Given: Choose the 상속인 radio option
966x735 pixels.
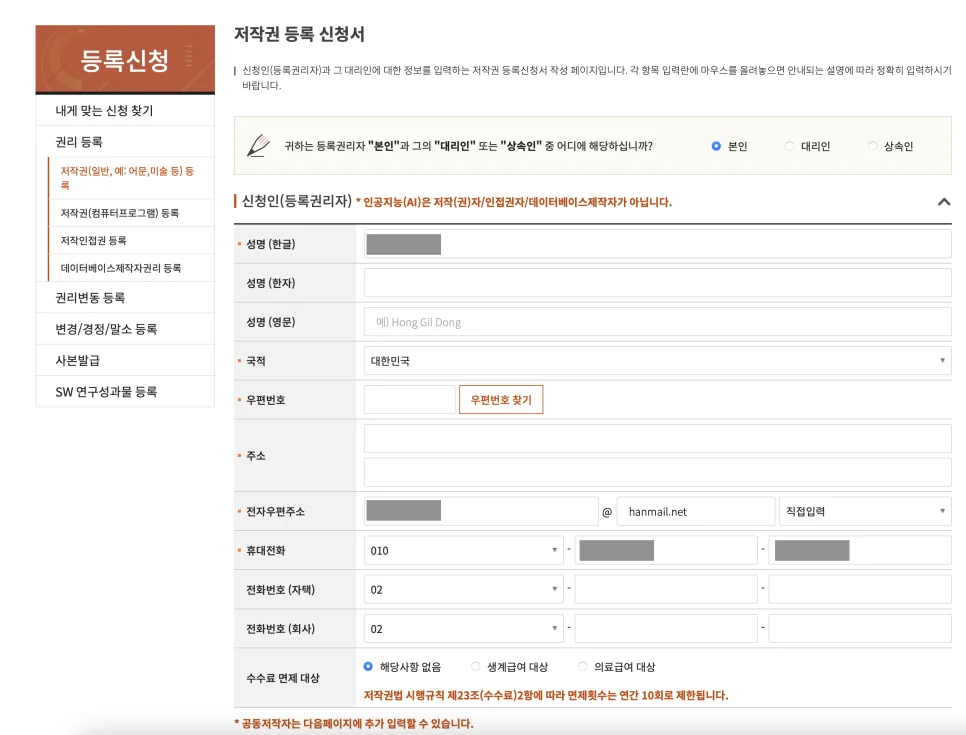Looking at the screenshot, I should click(x=873, y=146).
